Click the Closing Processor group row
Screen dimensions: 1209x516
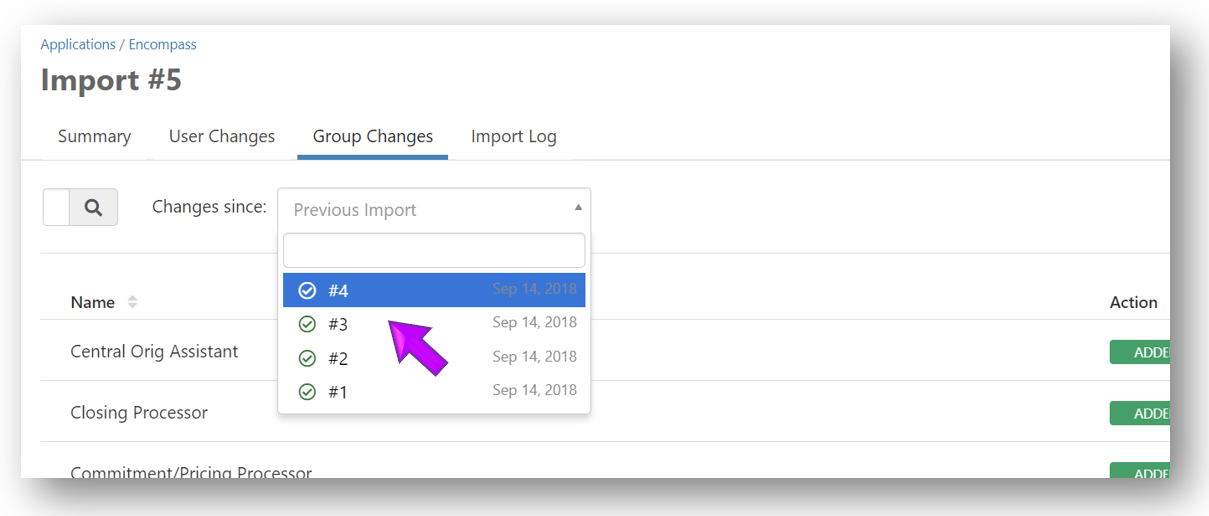click(x=139, y=412)
